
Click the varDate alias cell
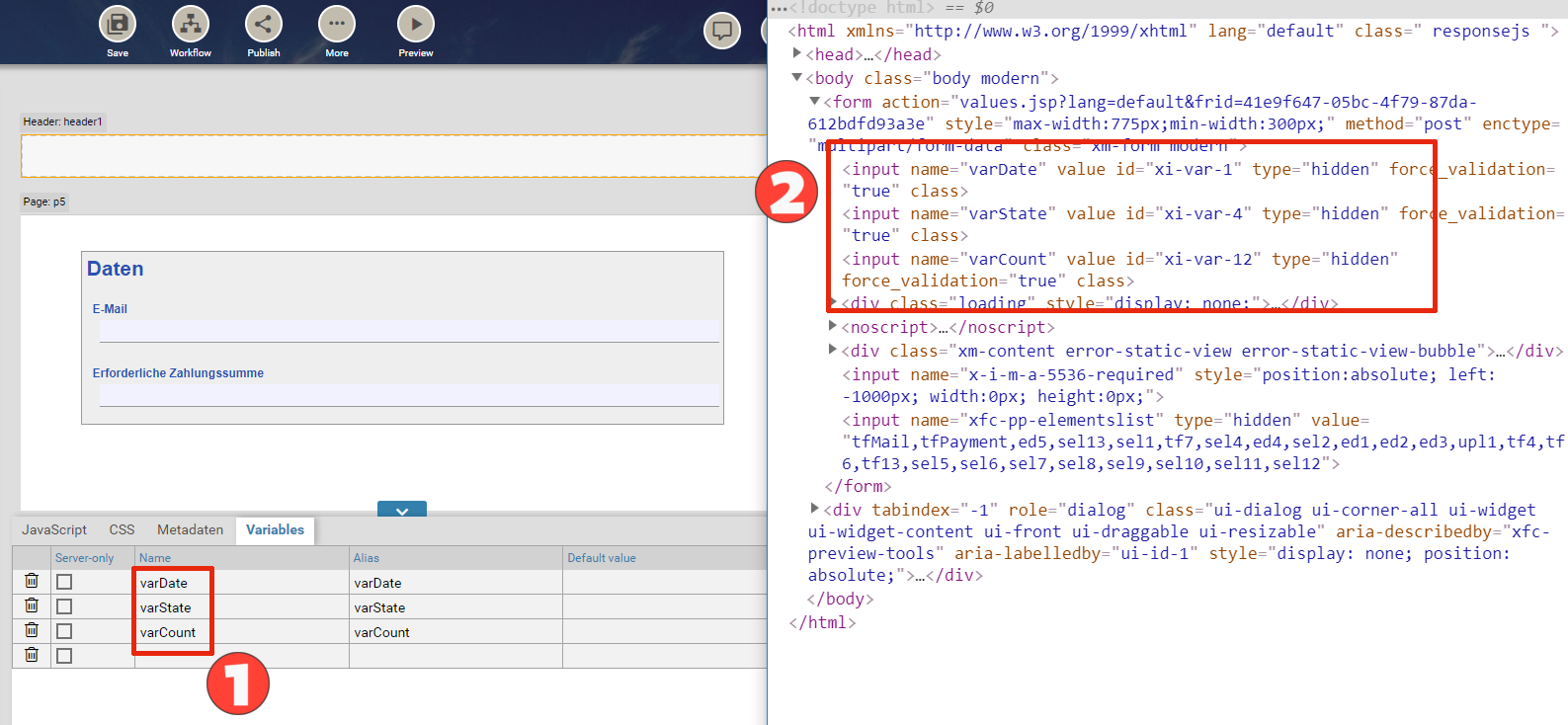[455, 583]
